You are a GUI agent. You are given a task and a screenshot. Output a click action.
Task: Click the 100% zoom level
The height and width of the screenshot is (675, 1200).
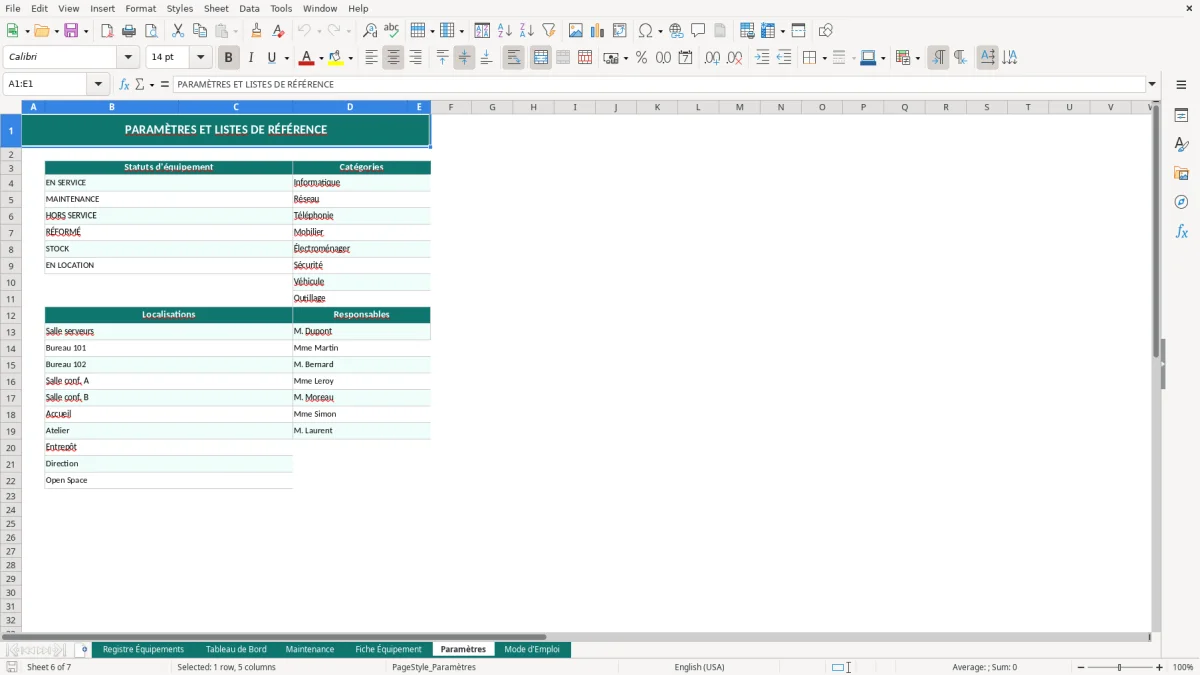(x=1183, y=667)
